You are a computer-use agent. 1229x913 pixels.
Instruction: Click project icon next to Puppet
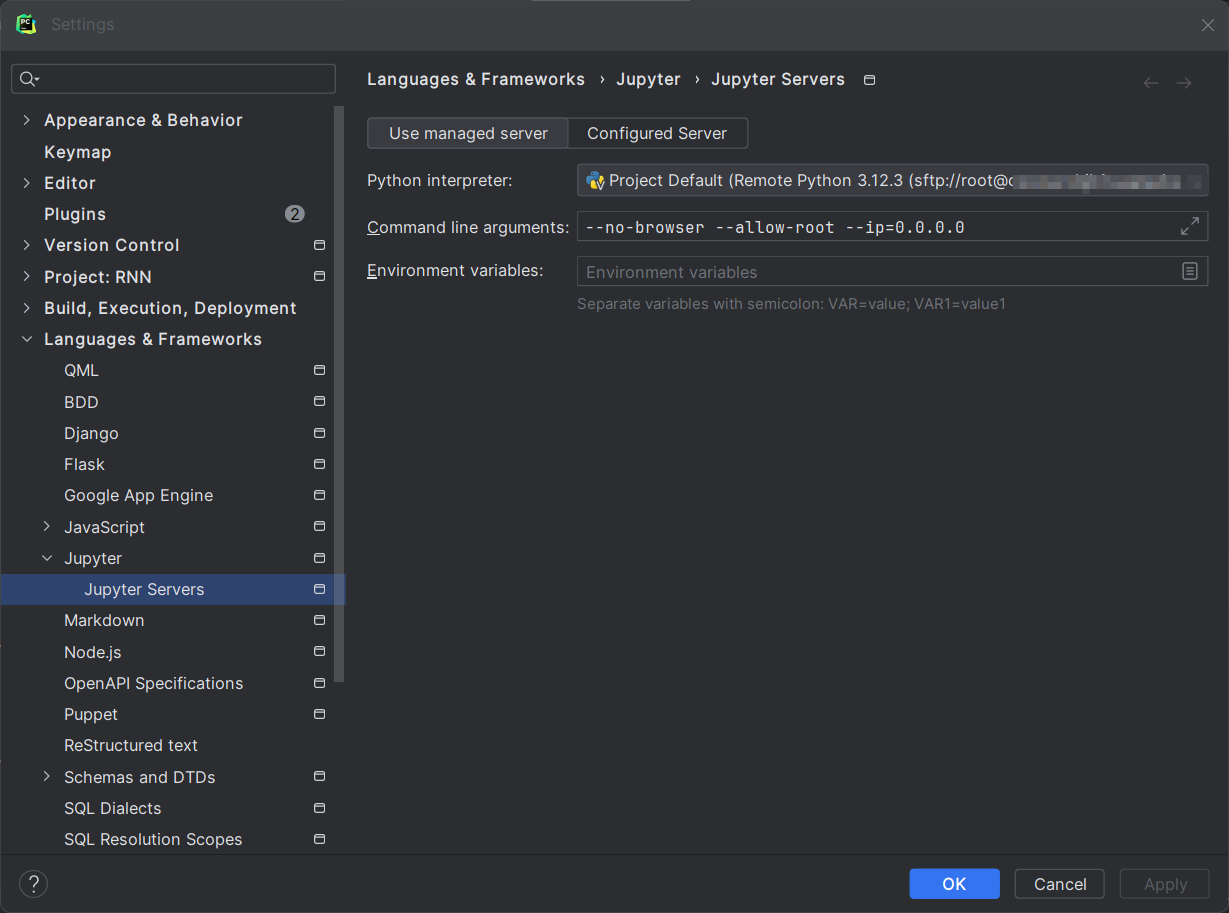point(319,714)
